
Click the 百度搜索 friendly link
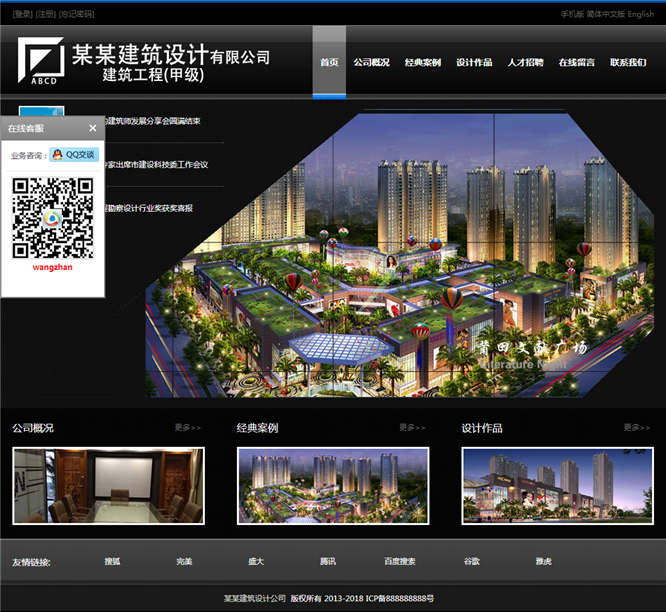click(x=400, y=562)
